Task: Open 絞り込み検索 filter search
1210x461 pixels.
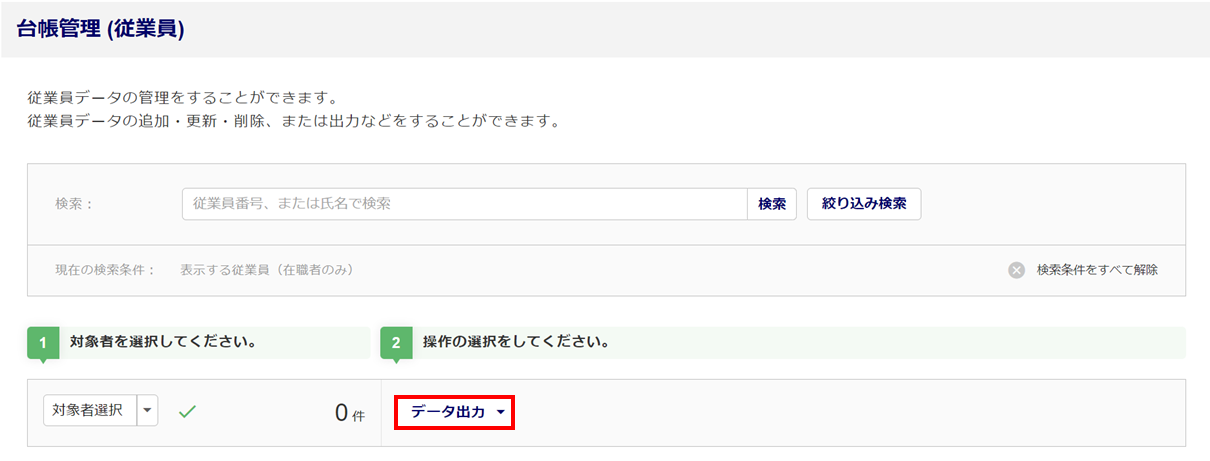Action: tap(864, 204)
